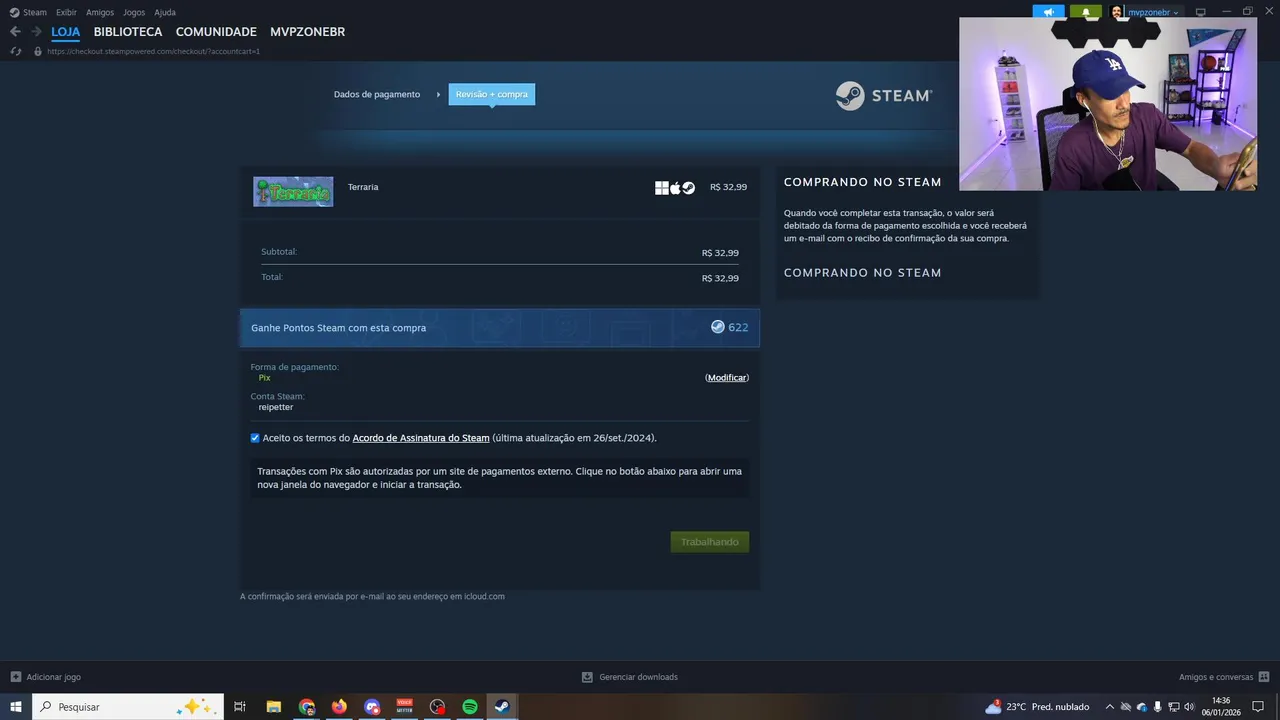This screenshot has width=1280, height=720.
Task: Click the Subtotal label
Action: [279, 252]
